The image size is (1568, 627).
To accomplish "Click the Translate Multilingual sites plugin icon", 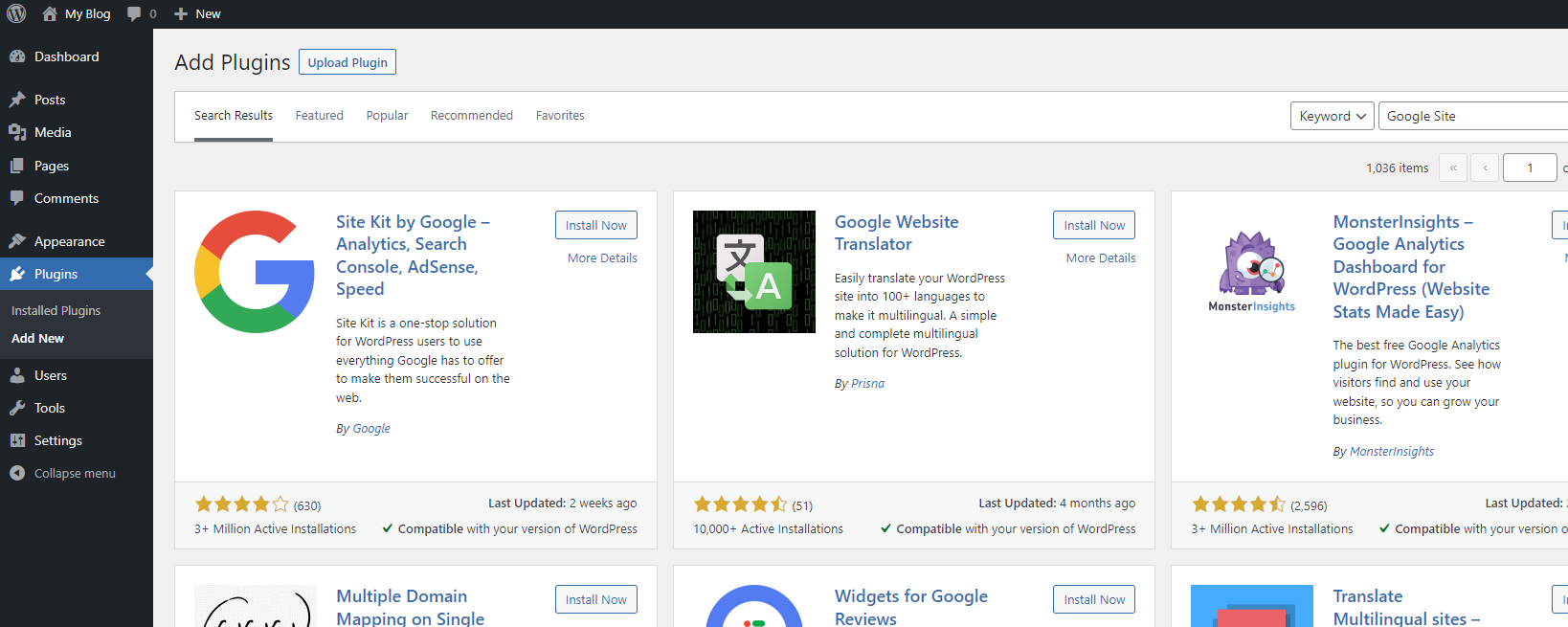I will [x=1252, y=606].
